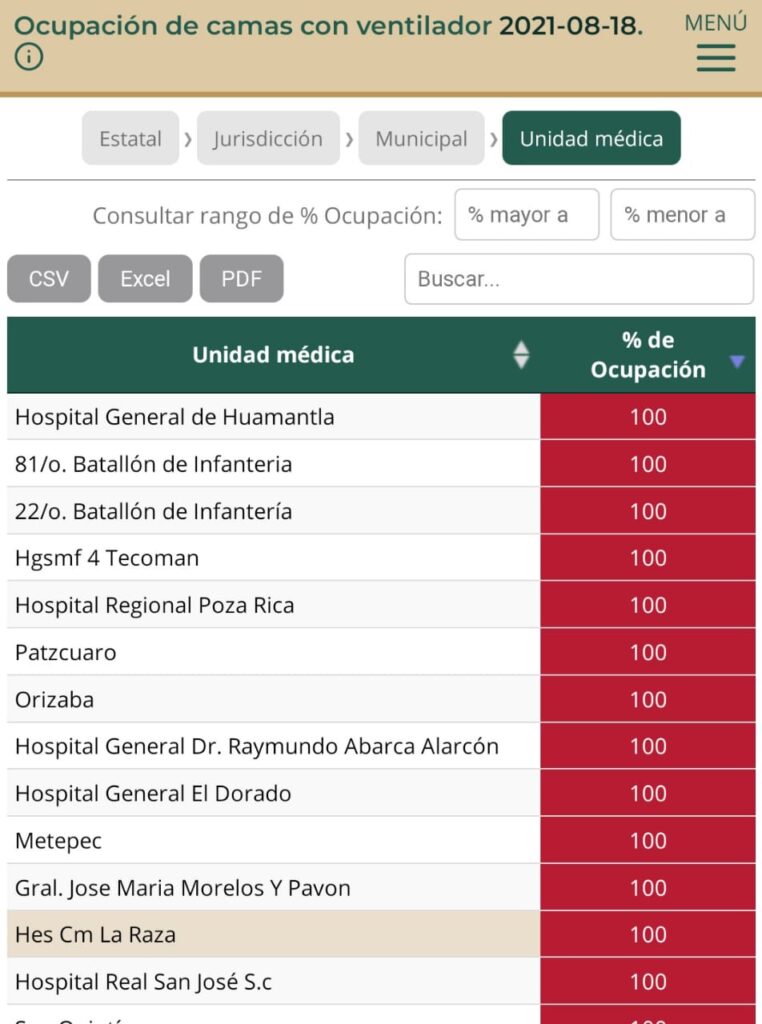Viewport: 762px width, 1024px height.
Task: Click the info circle icon under title
Action: [x=29, y=58]
